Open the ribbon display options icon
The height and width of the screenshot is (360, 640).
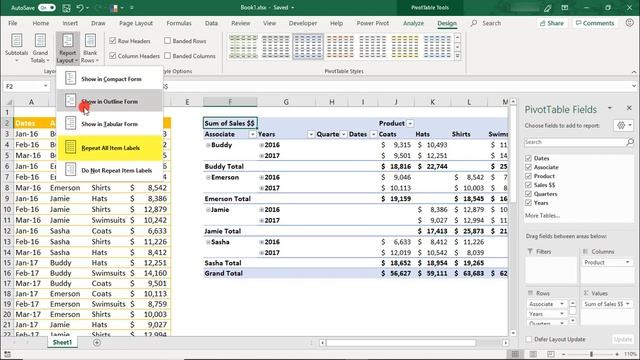[x=564, y=8]
